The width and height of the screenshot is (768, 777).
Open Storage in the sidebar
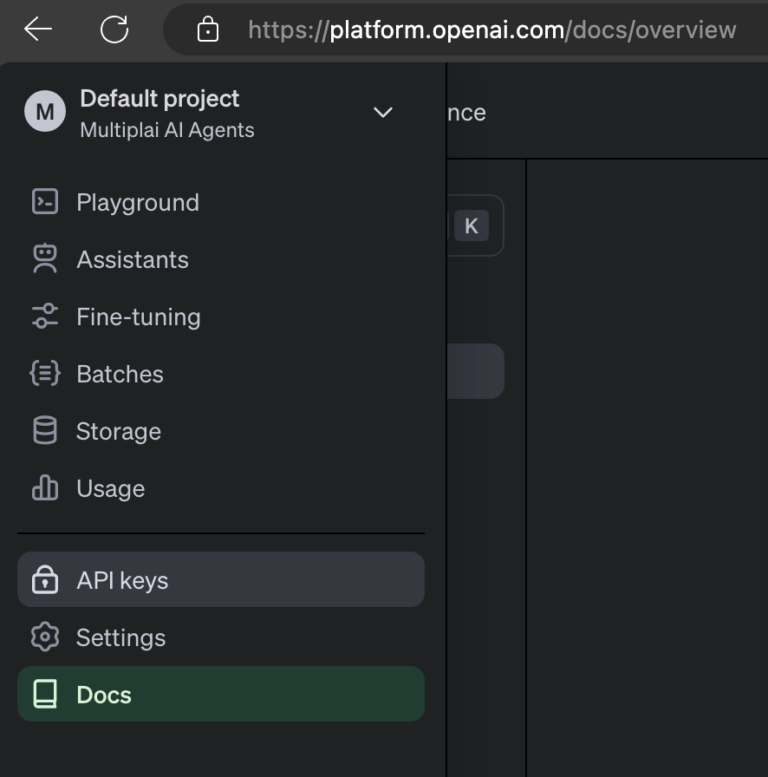pyautogui.click(x=221, y=431)
